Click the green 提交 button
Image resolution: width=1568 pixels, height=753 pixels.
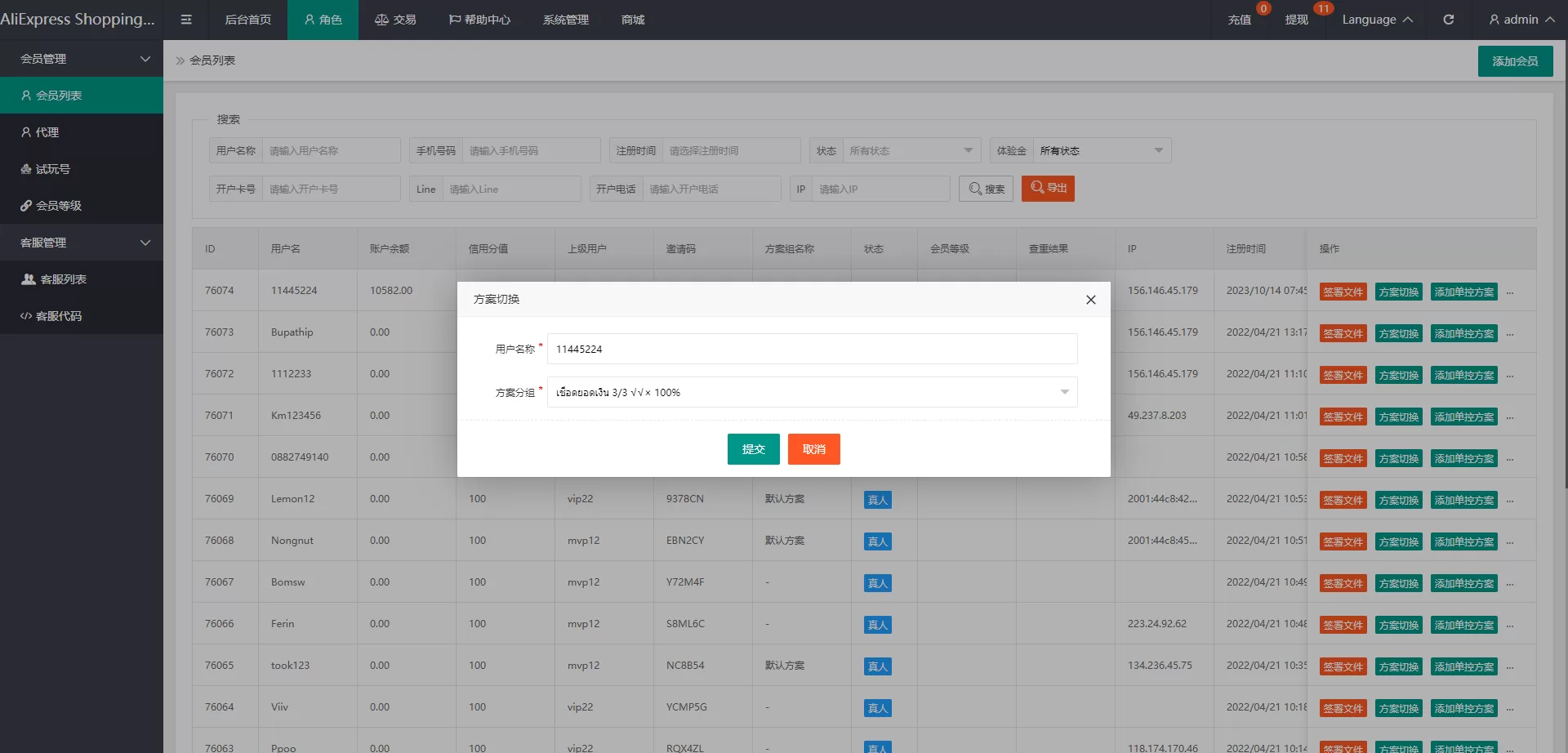753,449
